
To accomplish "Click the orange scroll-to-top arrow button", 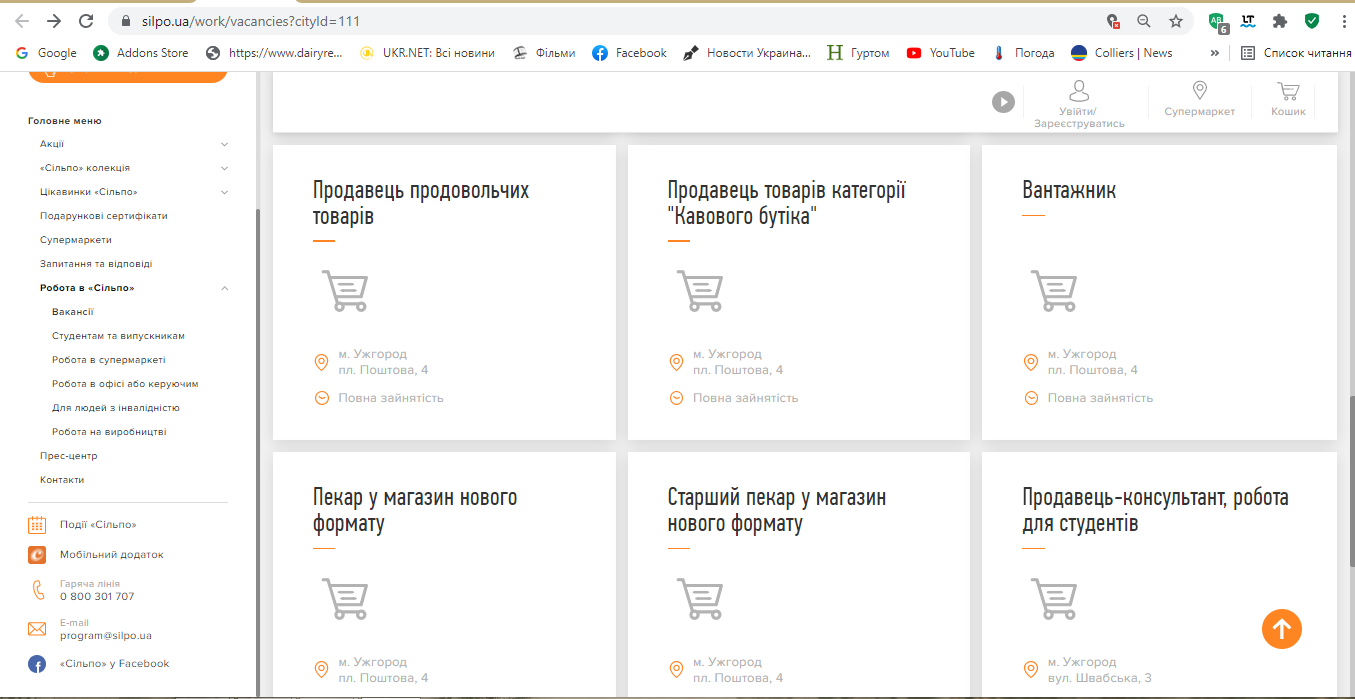I will coord(1281,629).
